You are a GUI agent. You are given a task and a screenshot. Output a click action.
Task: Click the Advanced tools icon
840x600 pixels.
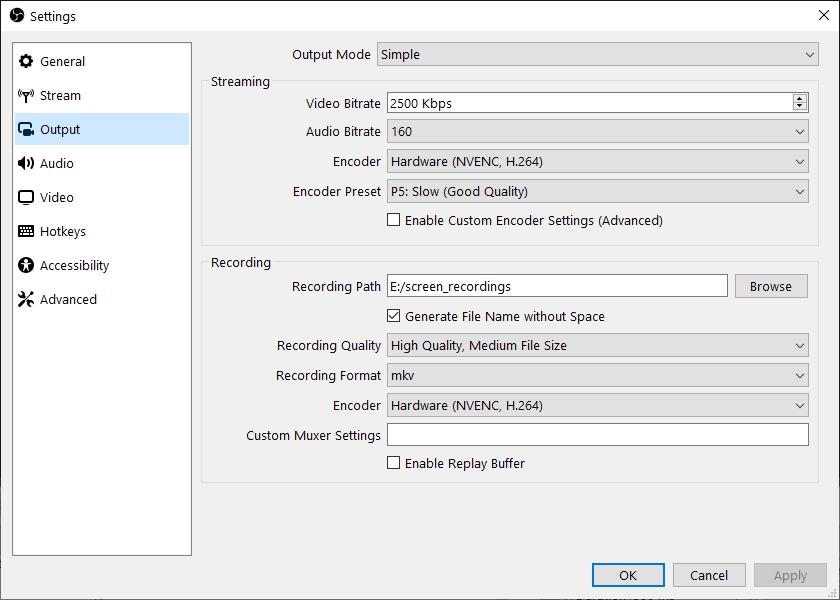(x=26, y=299)
